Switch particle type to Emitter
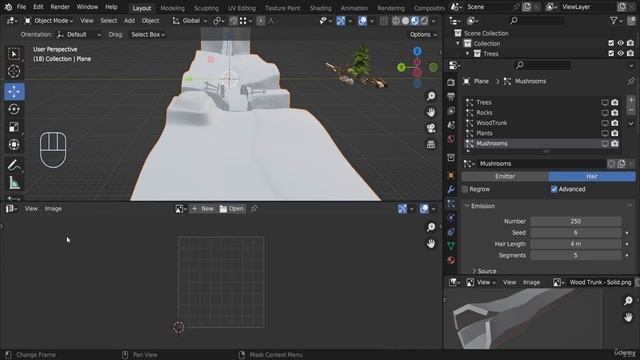 pos(505,176)
